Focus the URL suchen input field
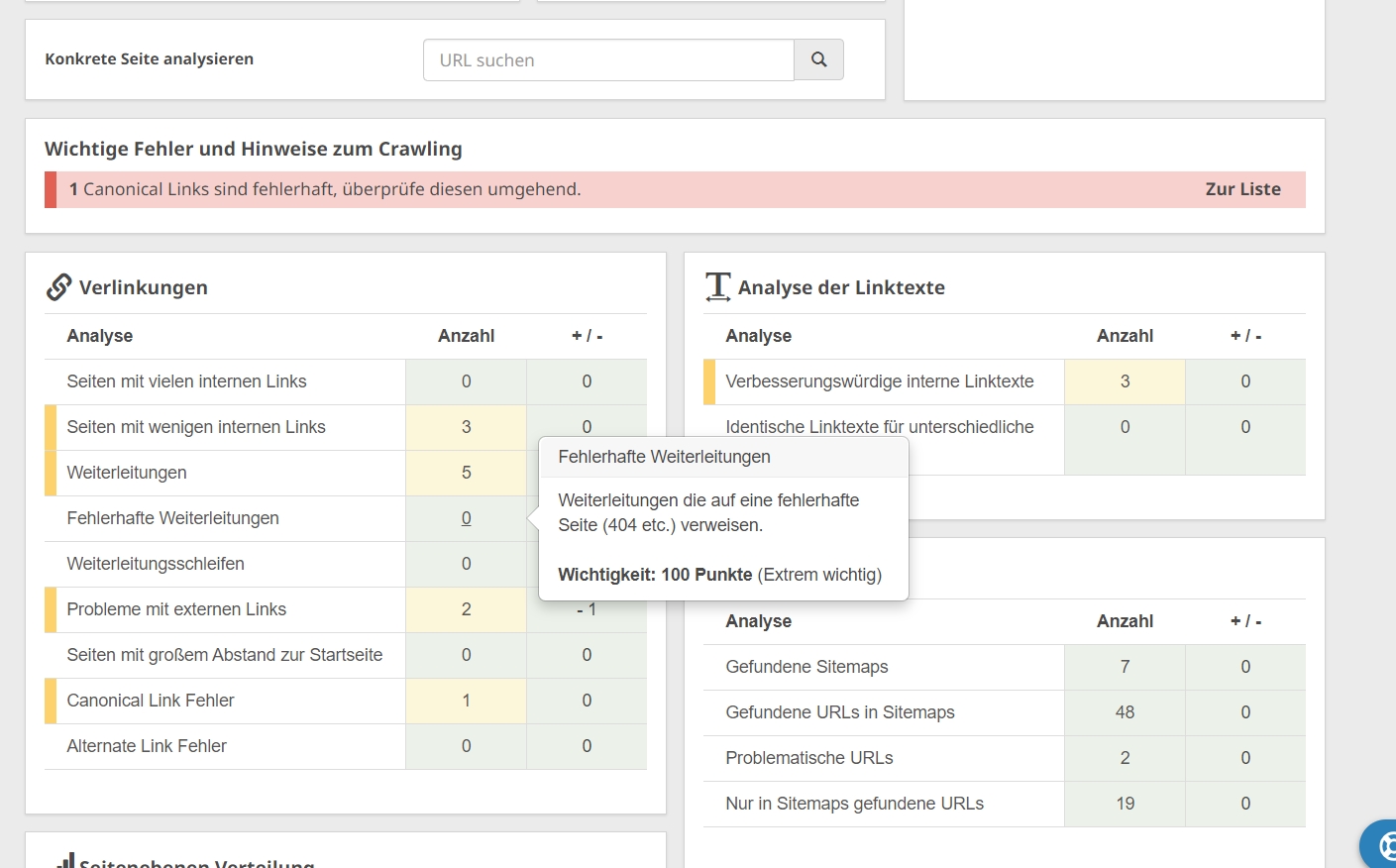 click(x=608, y=60)
